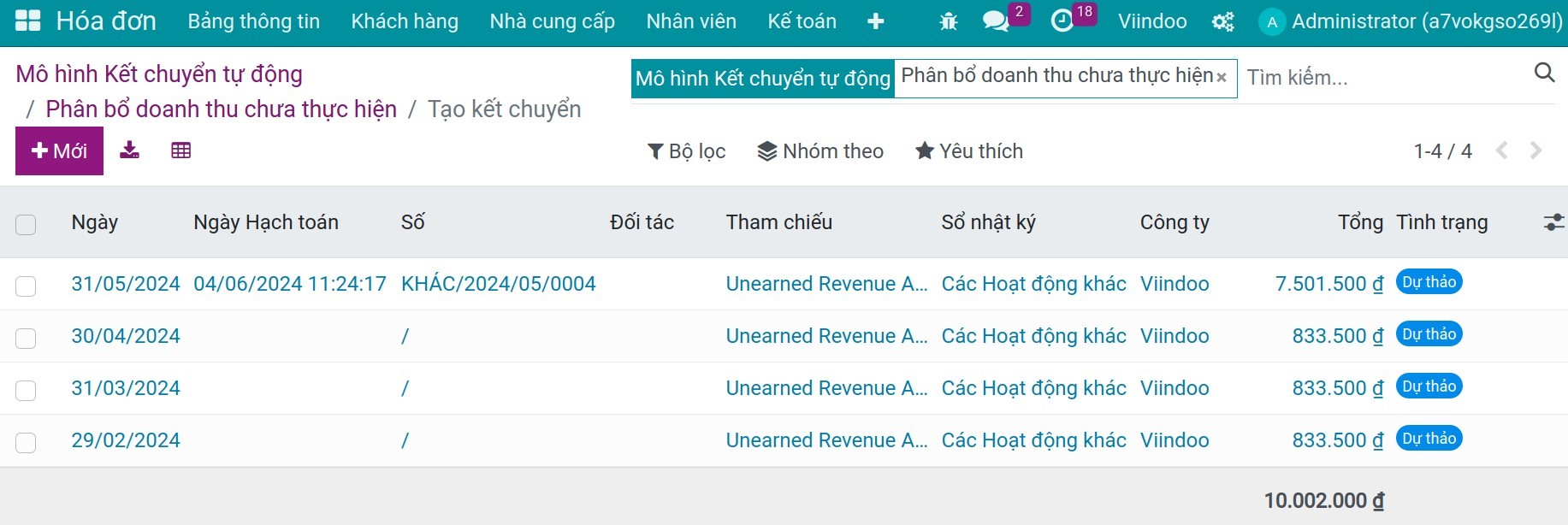Click the spreadsheet table icon beside export

180,150
